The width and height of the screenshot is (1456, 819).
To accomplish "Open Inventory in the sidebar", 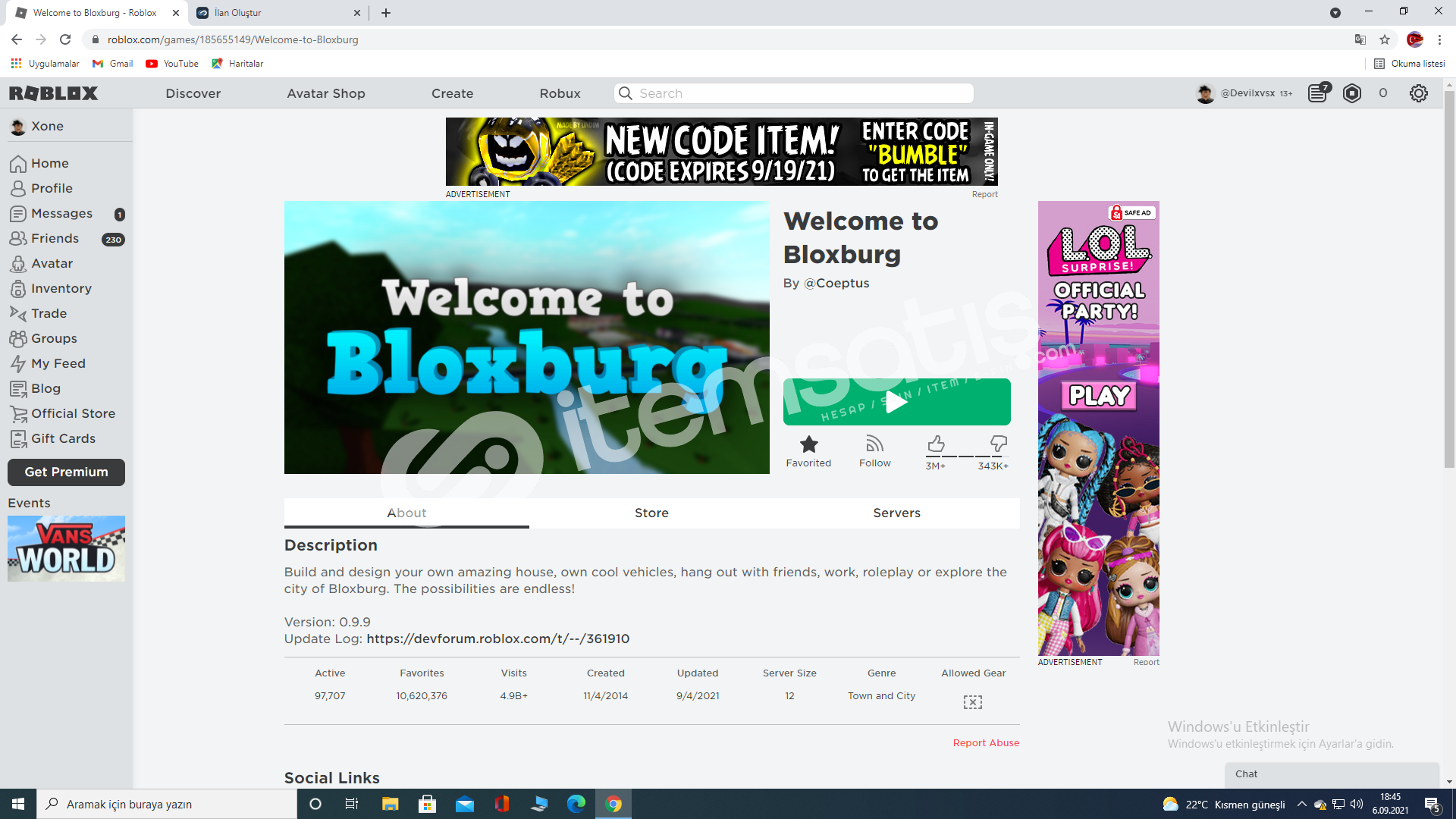I will (61, 288).
